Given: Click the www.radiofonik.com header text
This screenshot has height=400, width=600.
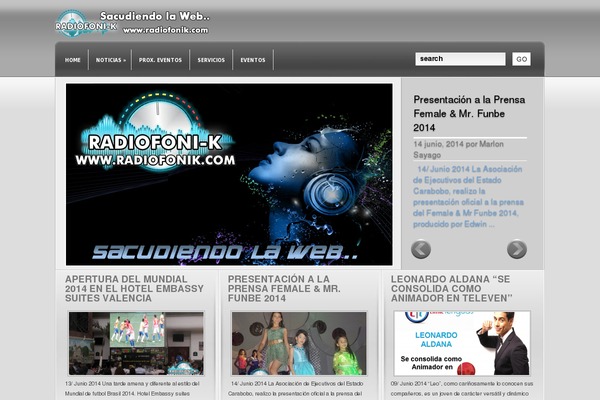Looking at the screenshot, I should tap(166, 30).
